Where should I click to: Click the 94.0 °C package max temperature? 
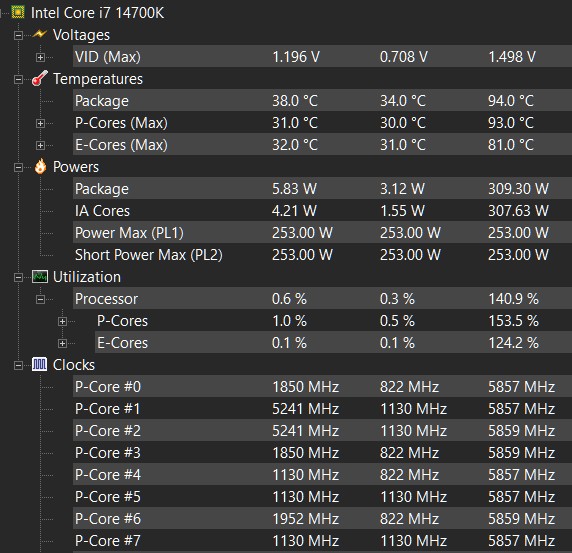click(511, 101)
